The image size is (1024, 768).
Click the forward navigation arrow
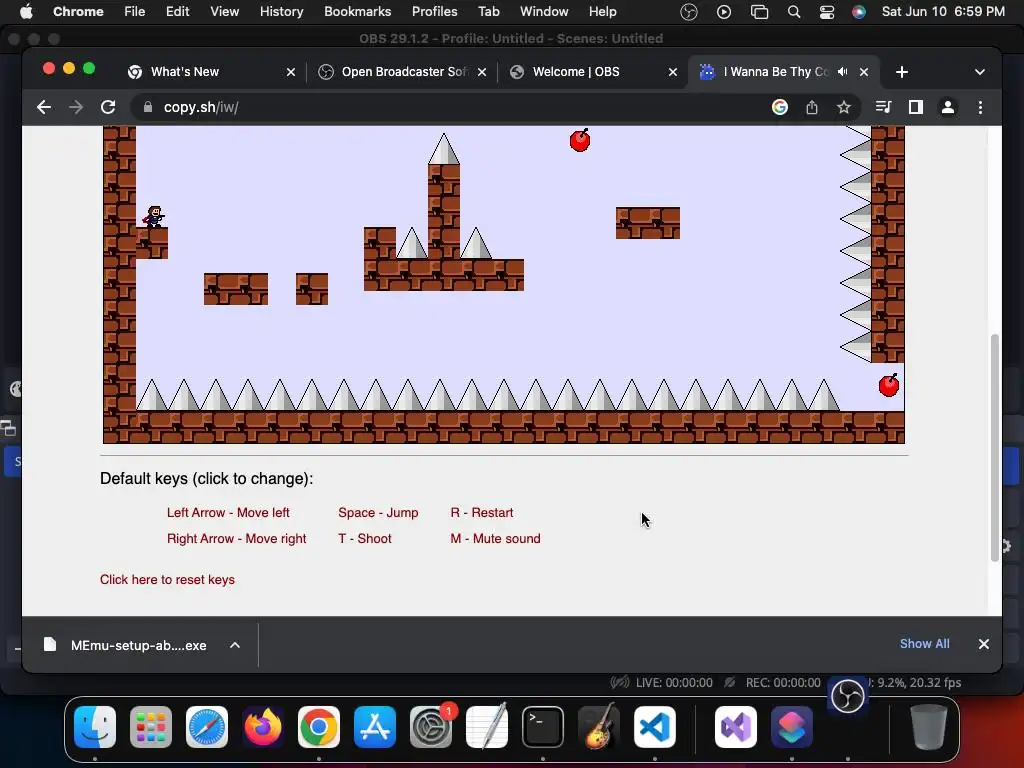tap(76, 107)
